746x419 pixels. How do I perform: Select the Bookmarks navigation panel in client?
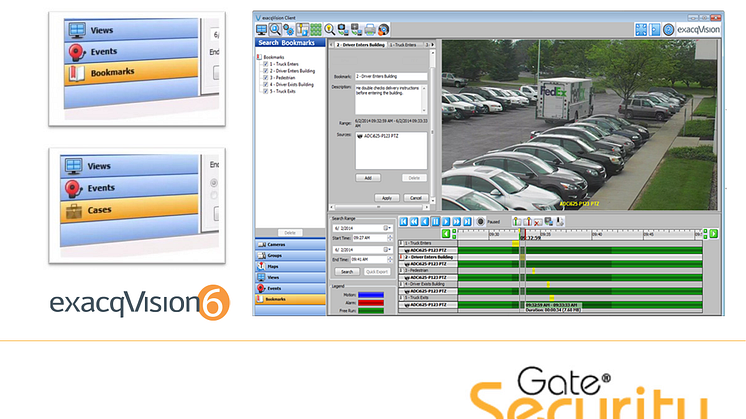point(290,299)
